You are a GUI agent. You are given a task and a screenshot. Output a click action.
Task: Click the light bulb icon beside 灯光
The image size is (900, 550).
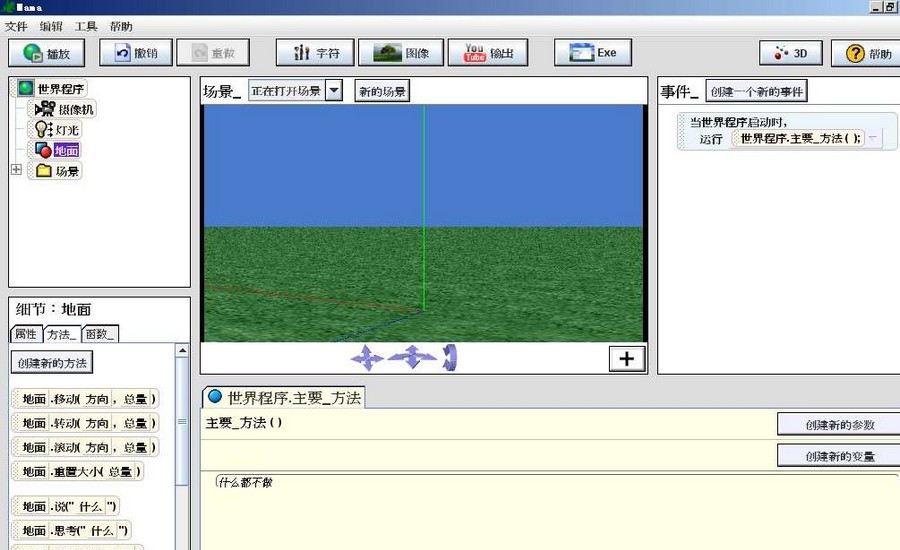coord(44,130)
